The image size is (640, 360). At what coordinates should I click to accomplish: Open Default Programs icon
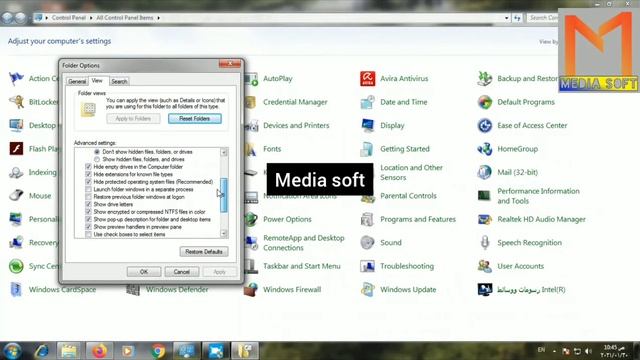pos(485,102)
